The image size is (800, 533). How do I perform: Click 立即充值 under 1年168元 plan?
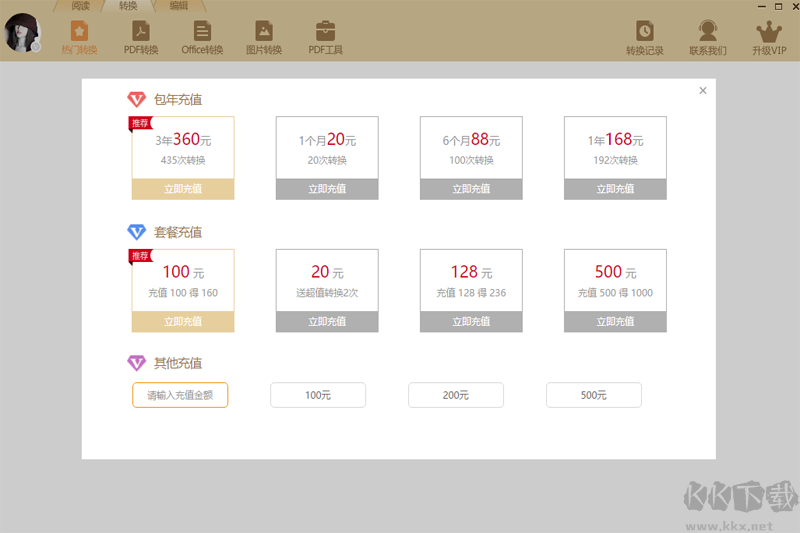tap(615, 189)
